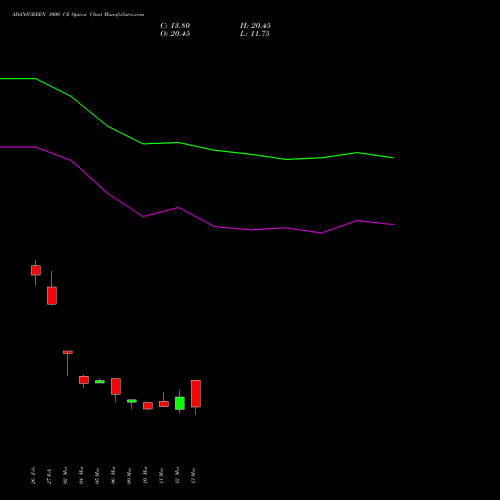Click the 10 Mar date label
The image size is (500, 500).
pos(145,475)
